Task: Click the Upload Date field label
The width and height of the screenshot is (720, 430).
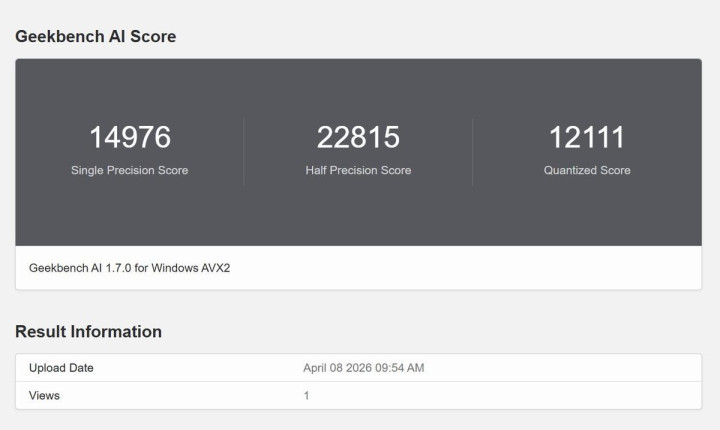Action: 61,368
